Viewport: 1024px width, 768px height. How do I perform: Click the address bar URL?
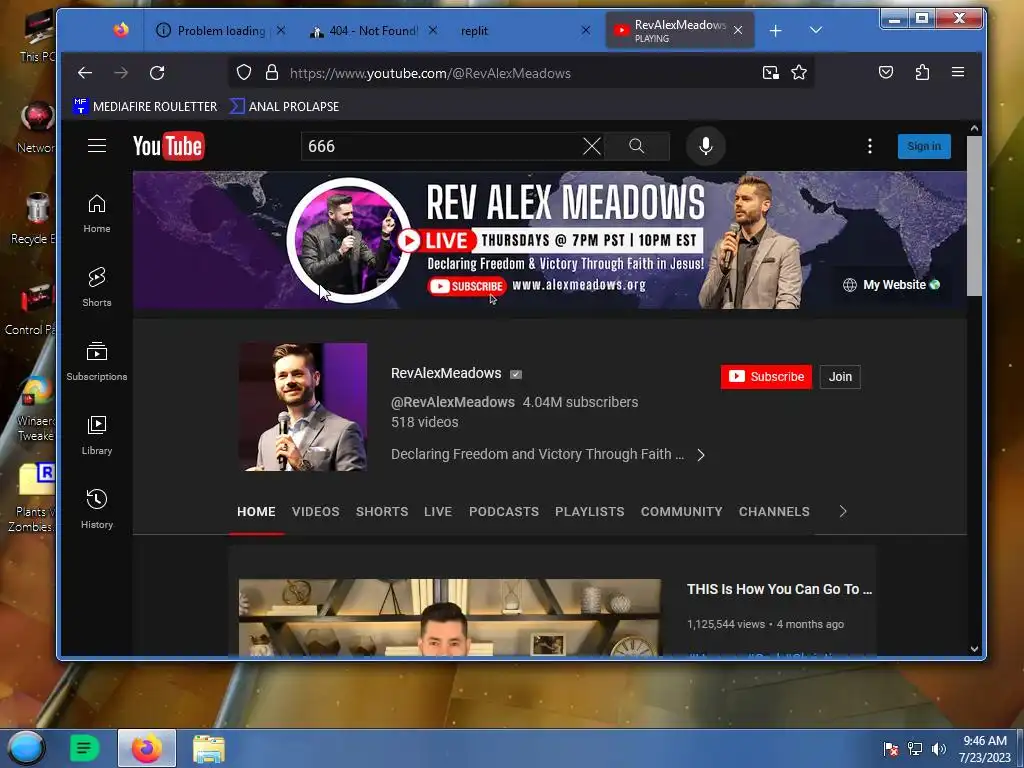click(x=430, y=73)
